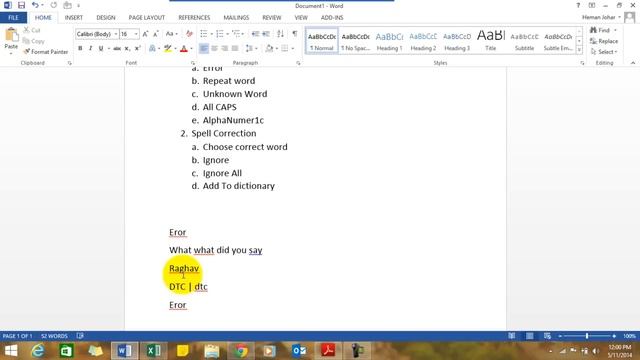Image resolution: width=640 pixels, height=360 pixels.
Task: Toggle Center paragraph alignment
Action: tap(214, 49)
